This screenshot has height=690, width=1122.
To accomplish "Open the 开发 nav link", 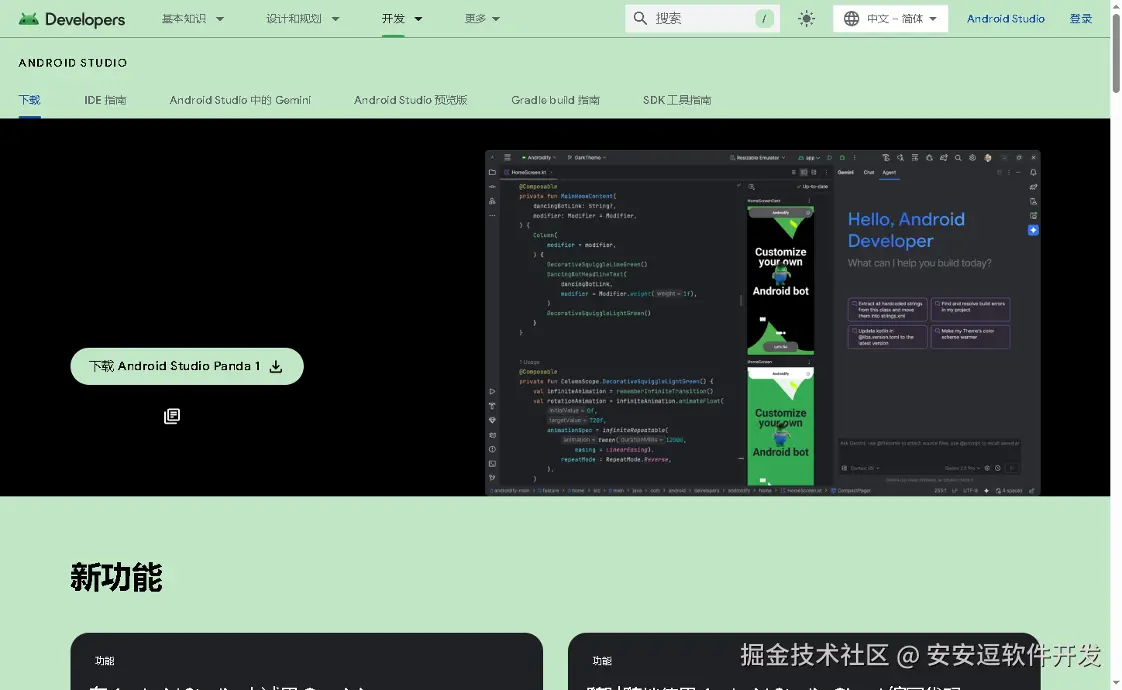I will (x=393, y=19).
